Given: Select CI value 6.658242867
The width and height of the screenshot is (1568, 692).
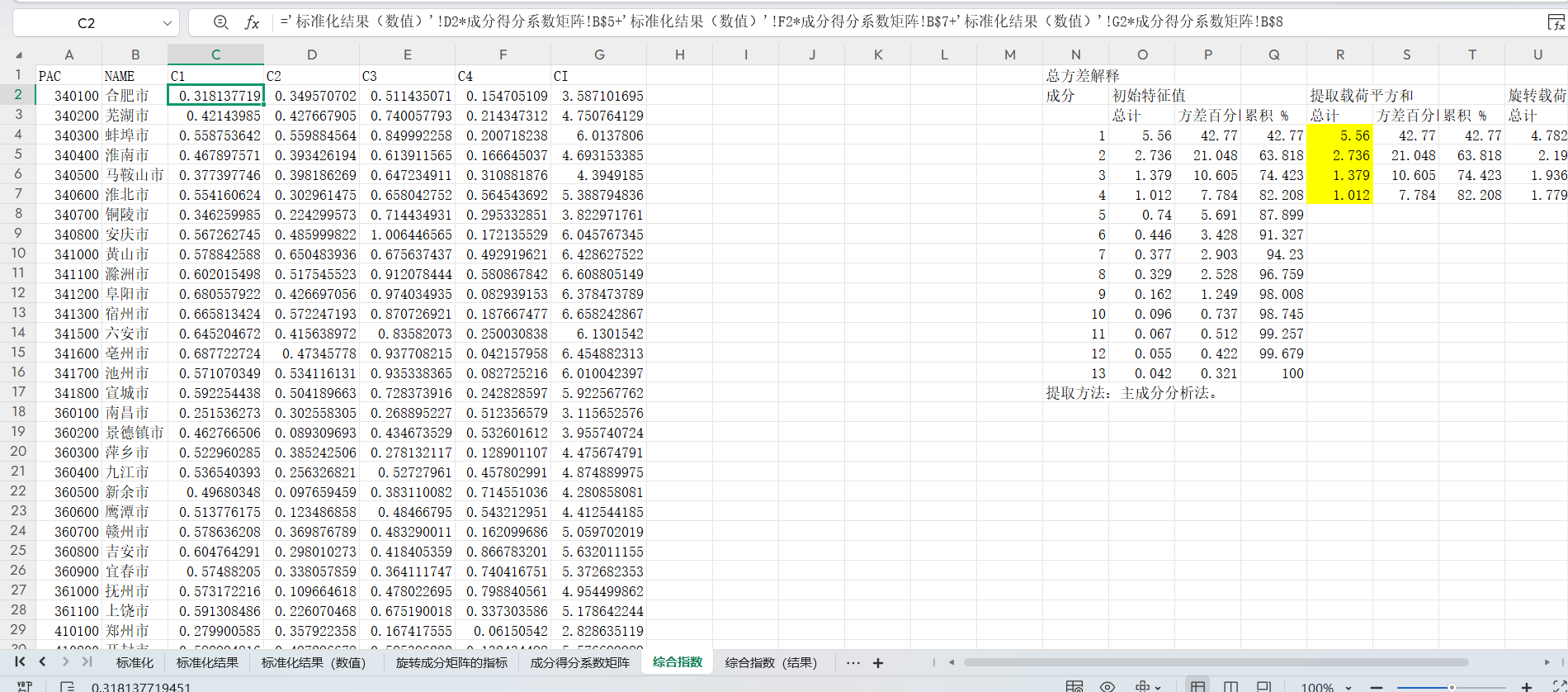Looking at the screenshot, I should pos(599,314).
